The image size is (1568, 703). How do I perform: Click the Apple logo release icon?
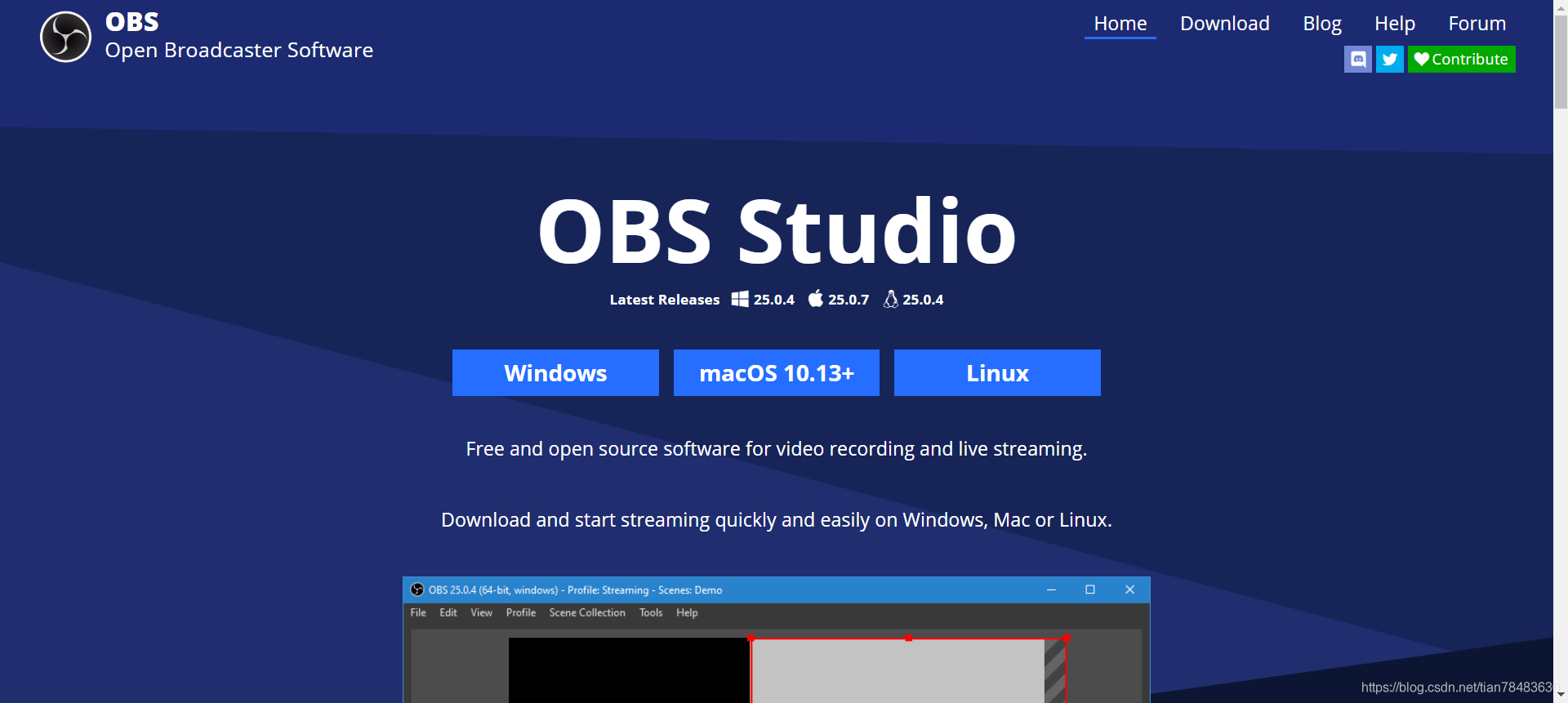pyautogui.click(x=816, y=299)
